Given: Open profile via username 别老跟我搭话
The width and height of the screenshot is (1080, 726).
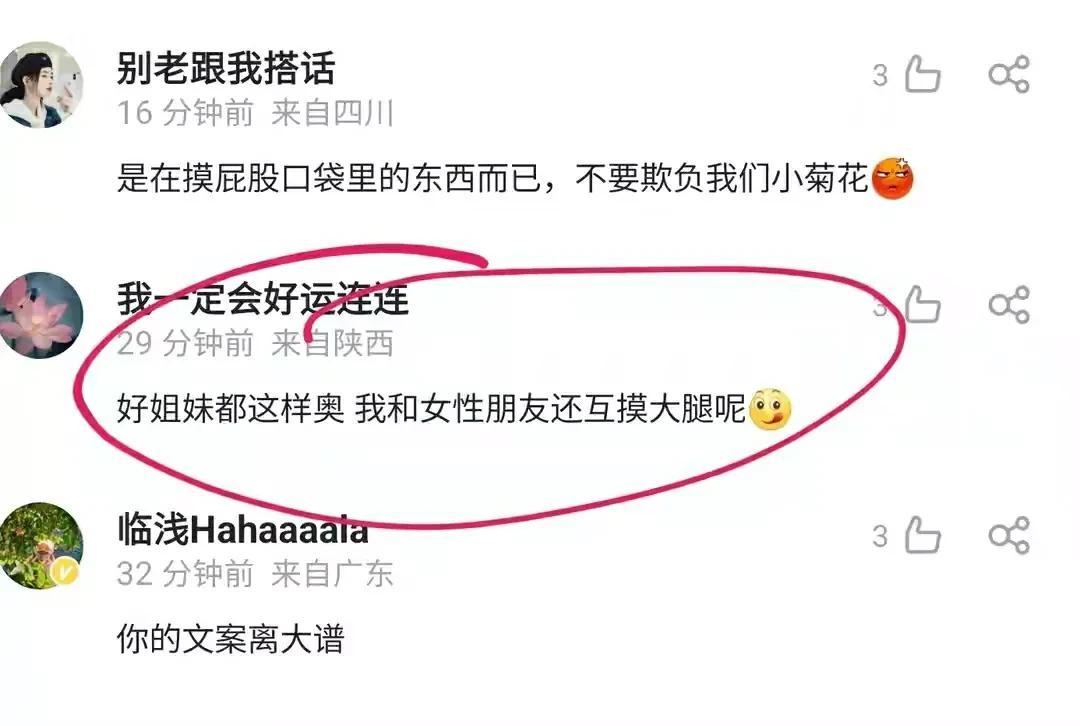Looking at the screenshot, I should pyautogui.click(x=226, y=68).
